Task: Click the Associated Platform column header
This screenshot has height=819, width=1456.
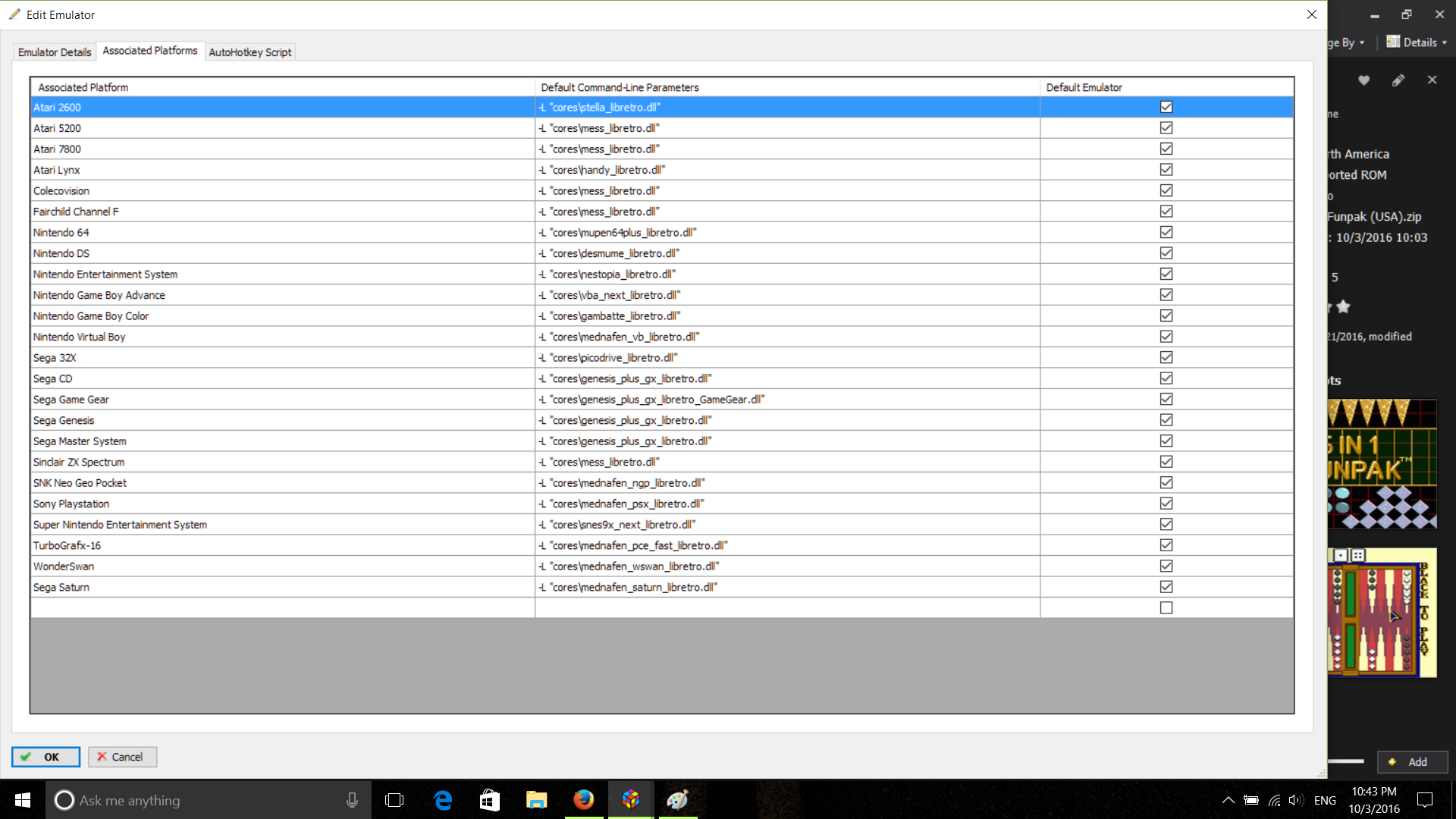Action: pyautogui.click(x=283, y=87)
